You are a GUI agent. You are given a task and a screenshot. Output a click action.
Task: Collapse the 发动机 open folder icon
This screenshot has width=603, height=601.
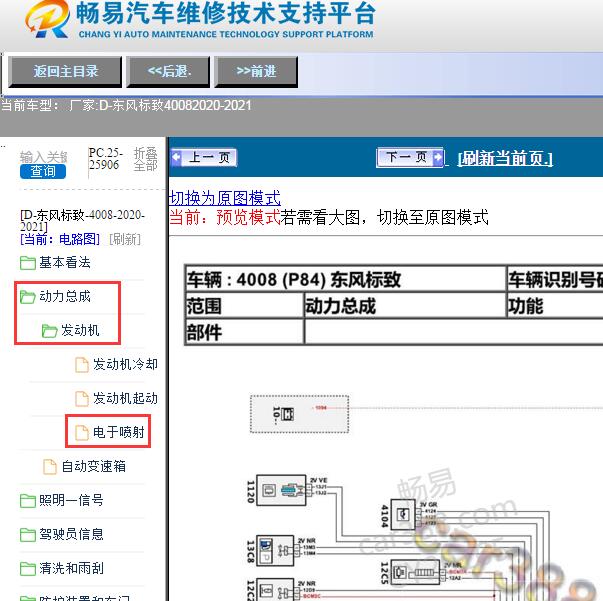(x=49, y=331)
